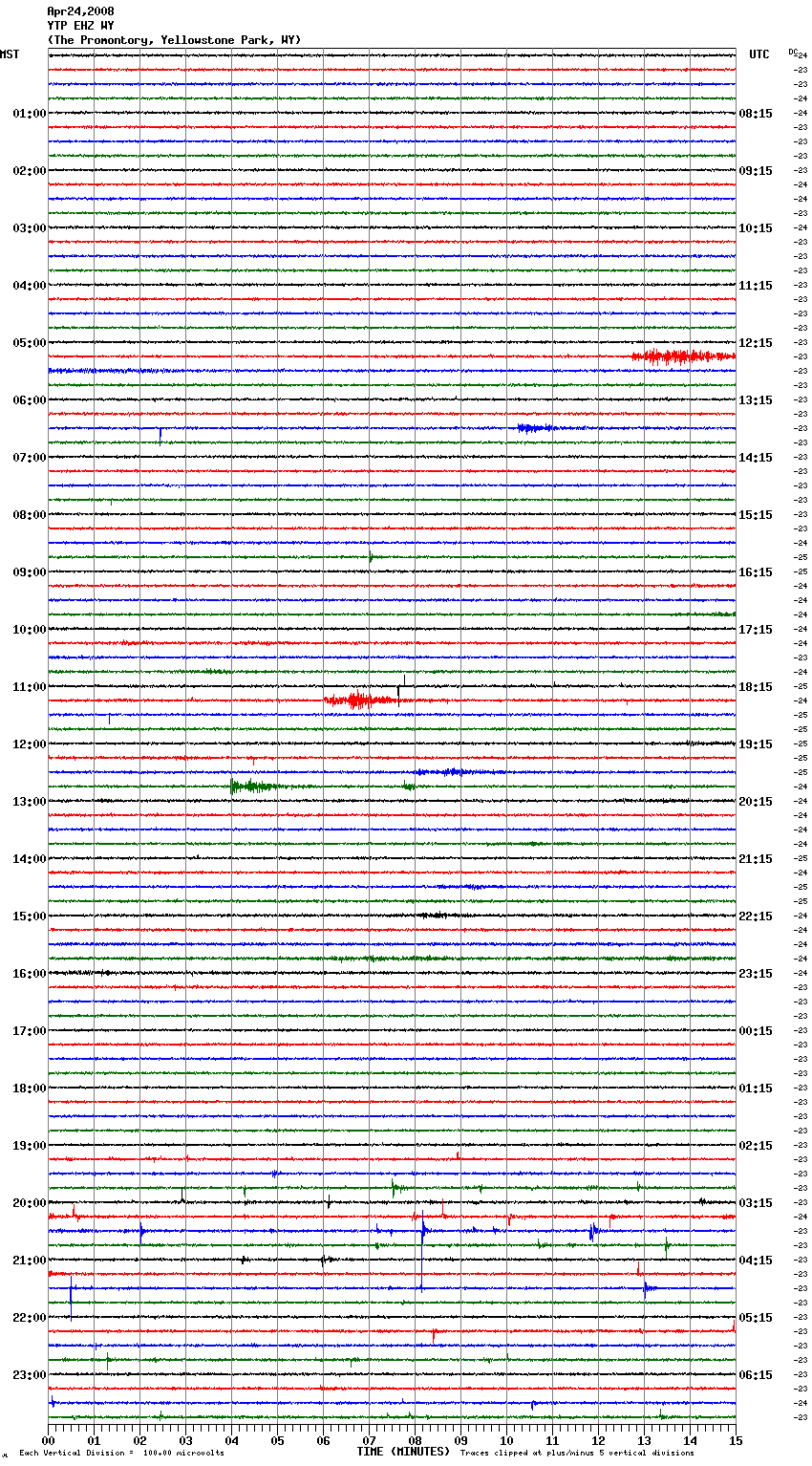
Task: Click the Each Vertical Division 100.00 microvolts note
Action: tap(121, 1453)
